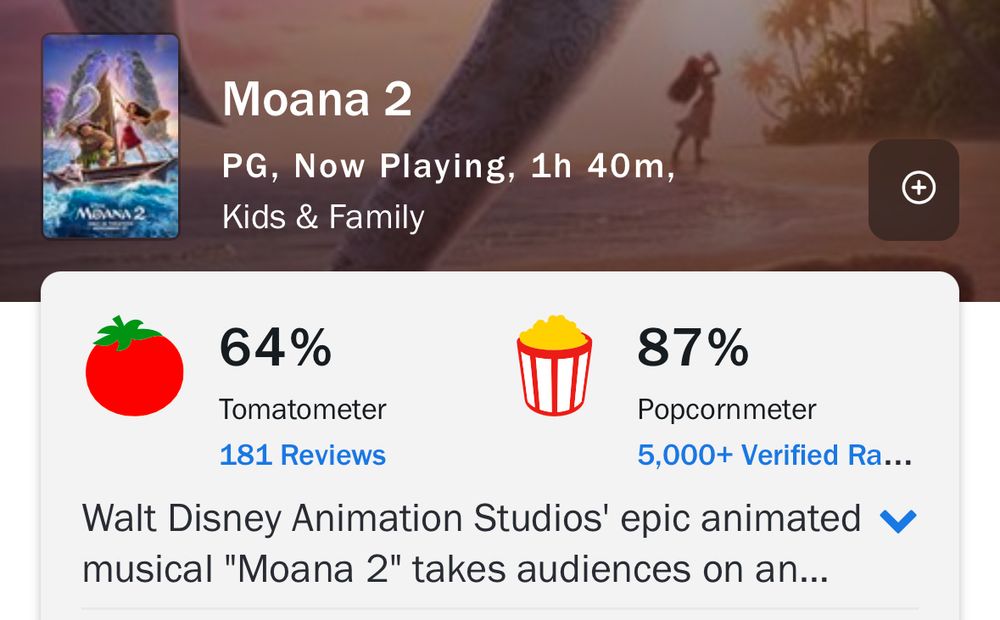
Task: Click the Walt Disney Animation Studios synopsis text
Action: [x=470, y=519]
